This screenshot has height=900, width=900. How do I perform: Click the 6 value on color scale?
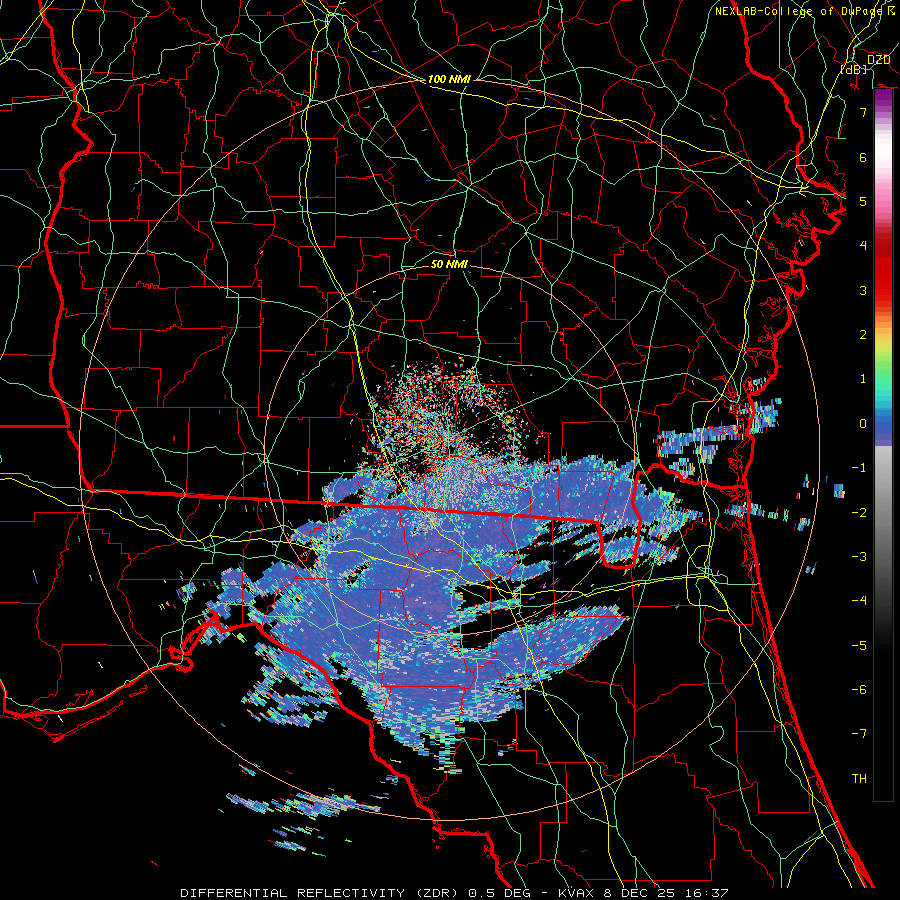(x=863, y=157)
